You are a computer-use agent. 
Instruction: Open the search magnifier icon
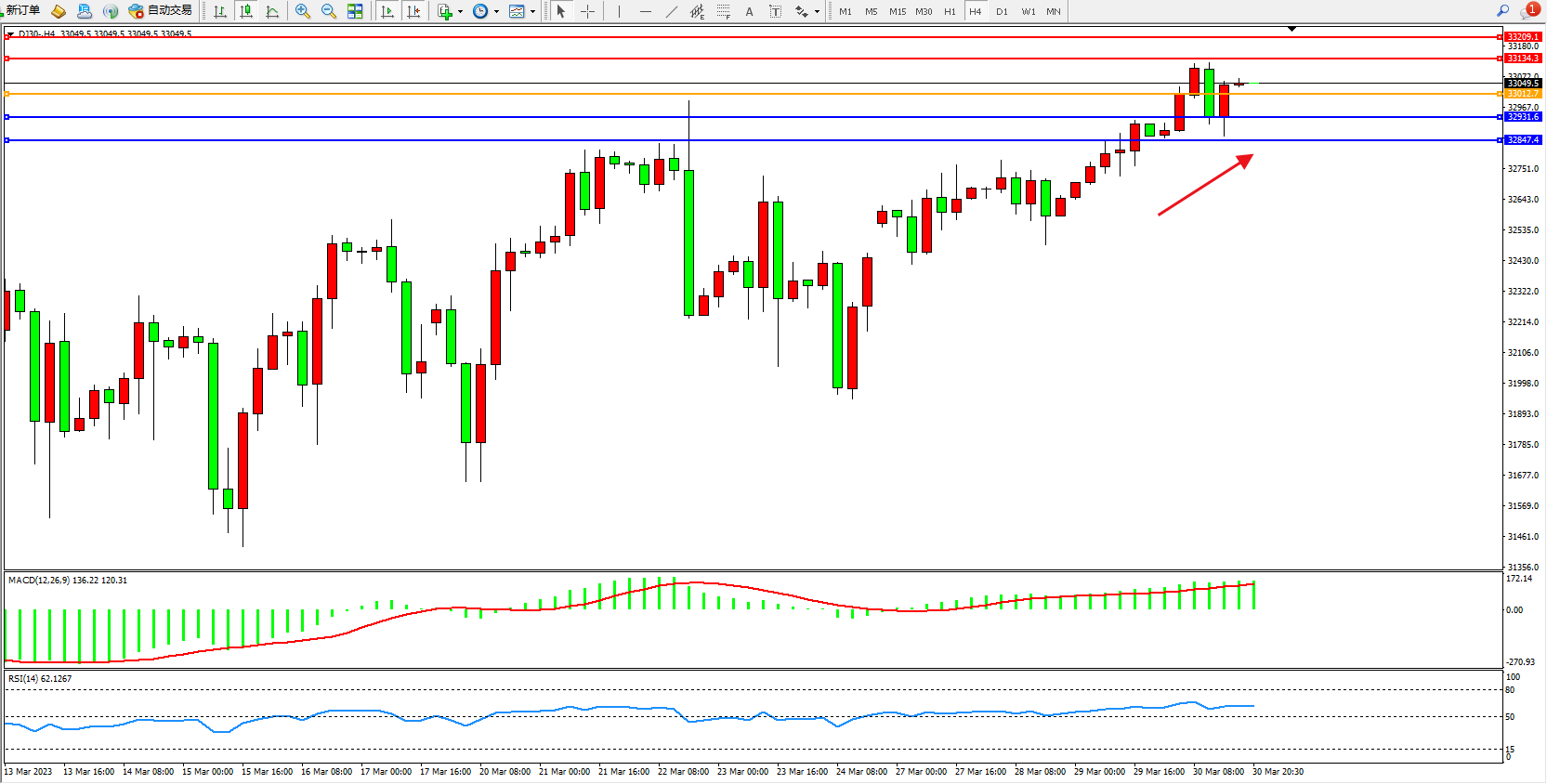click(x=1502, y=11)
